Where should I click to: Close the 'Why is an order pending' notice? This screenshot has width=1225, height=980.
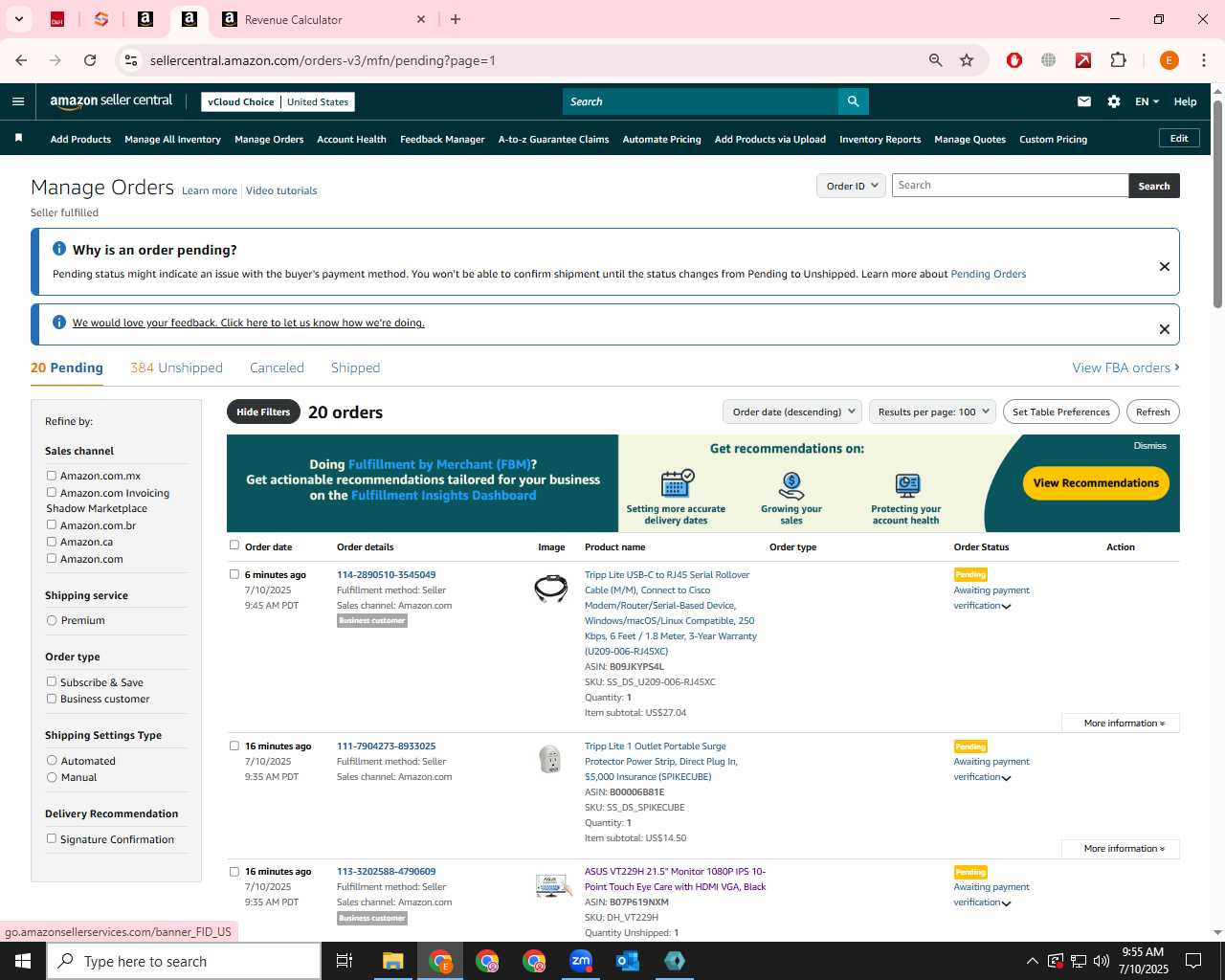pyautogui.click(x=1165, y=267)
